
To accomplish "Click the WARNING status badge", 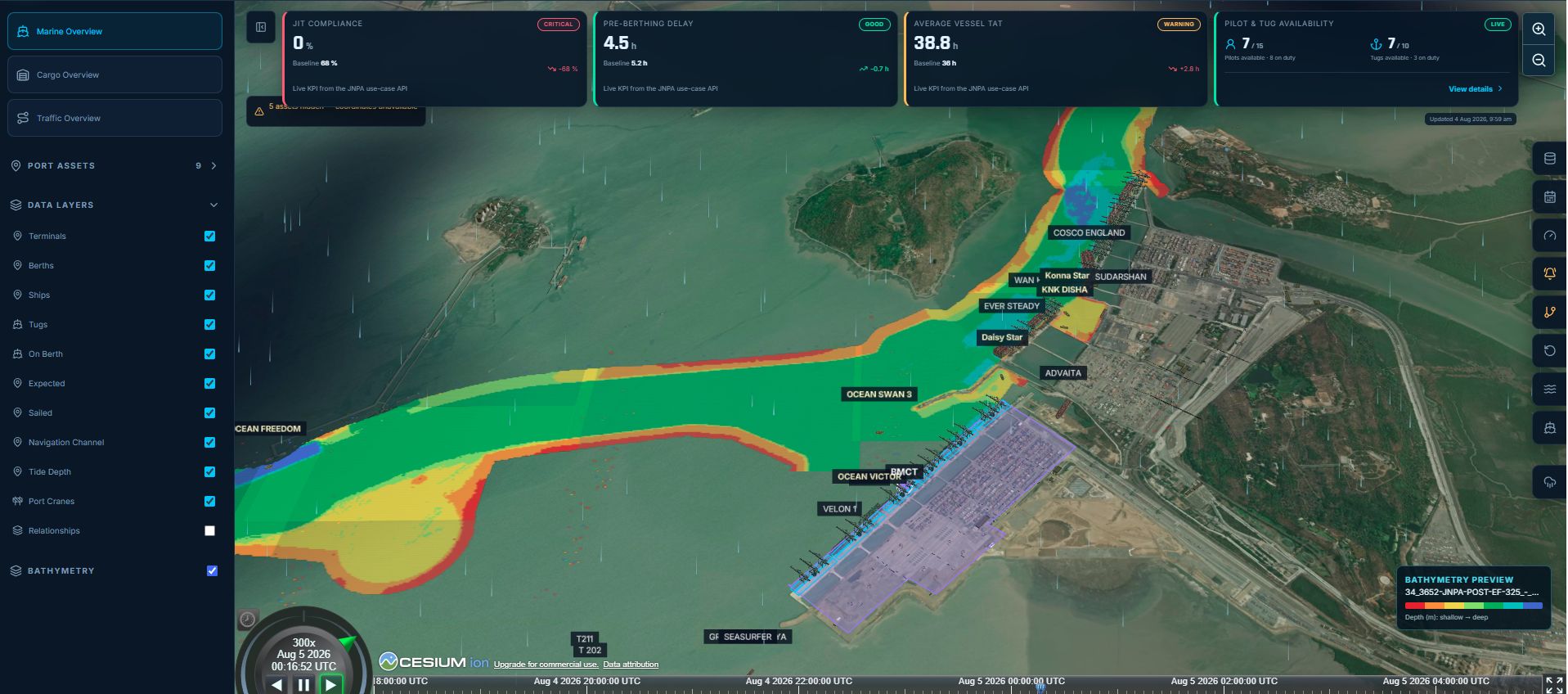I will 1179,25.
